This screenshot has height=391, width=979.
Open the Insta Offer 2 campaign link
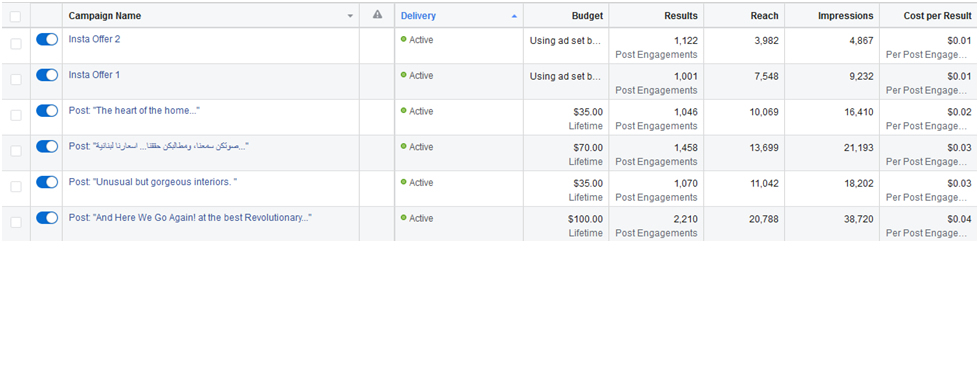pos(94,39)
